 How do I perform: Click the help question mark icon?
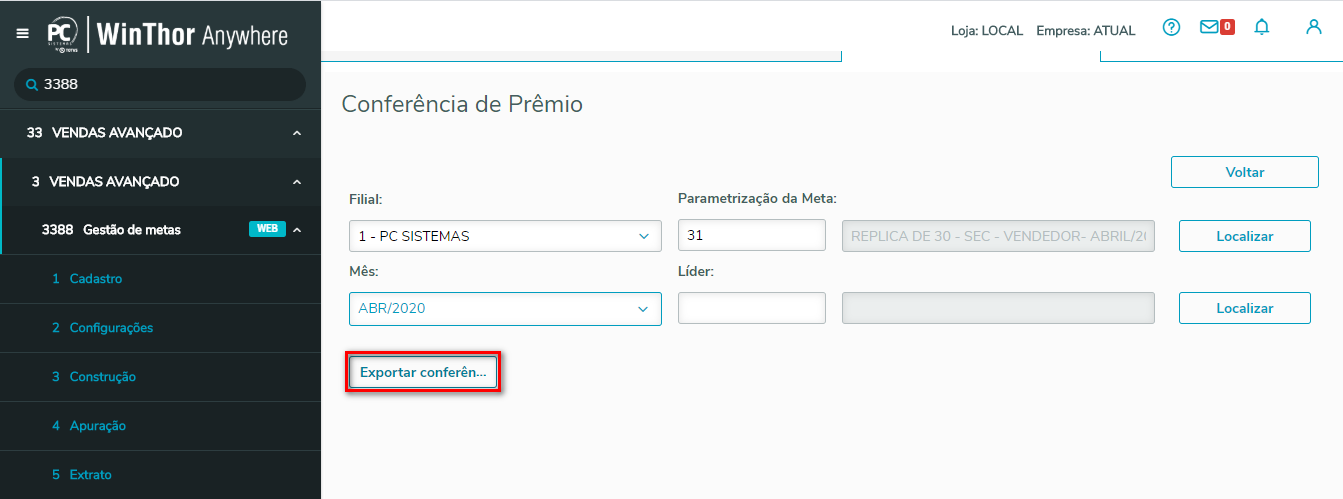click(x=1171, y=28)
